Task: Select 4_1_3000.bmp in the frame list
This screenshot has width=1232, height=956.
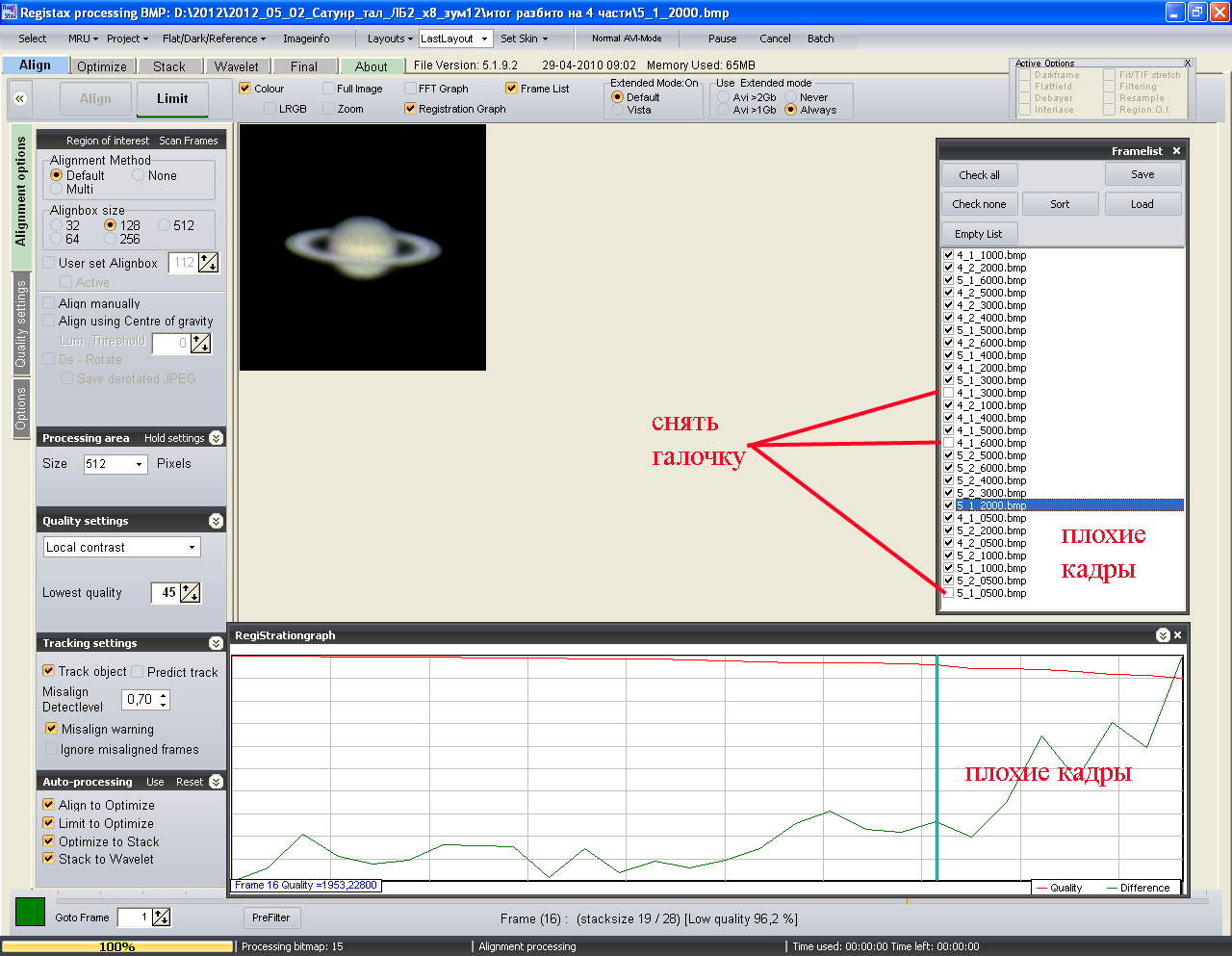Action: 991,393
